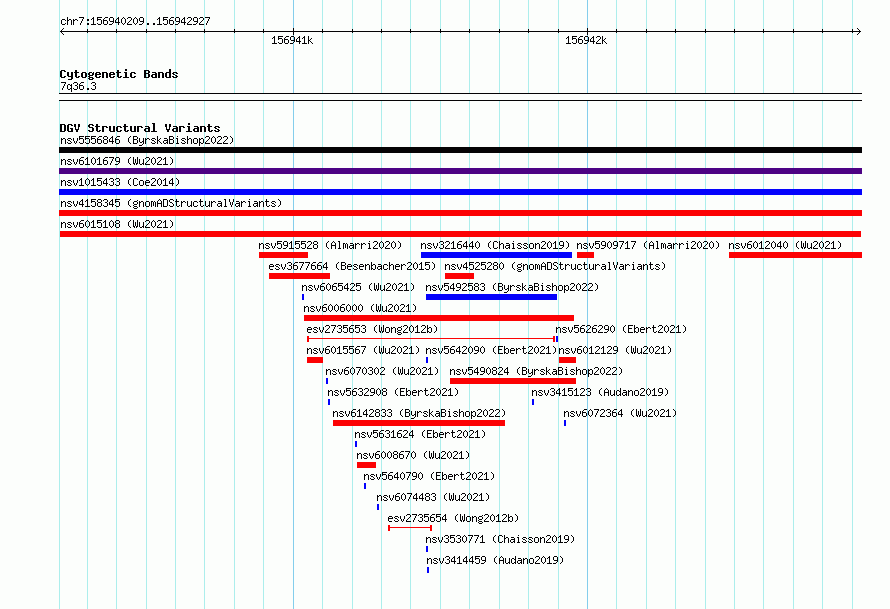Click the Cytogenetic Bands track title
Viewport: 890px width, 609px height.
point(119,74)
